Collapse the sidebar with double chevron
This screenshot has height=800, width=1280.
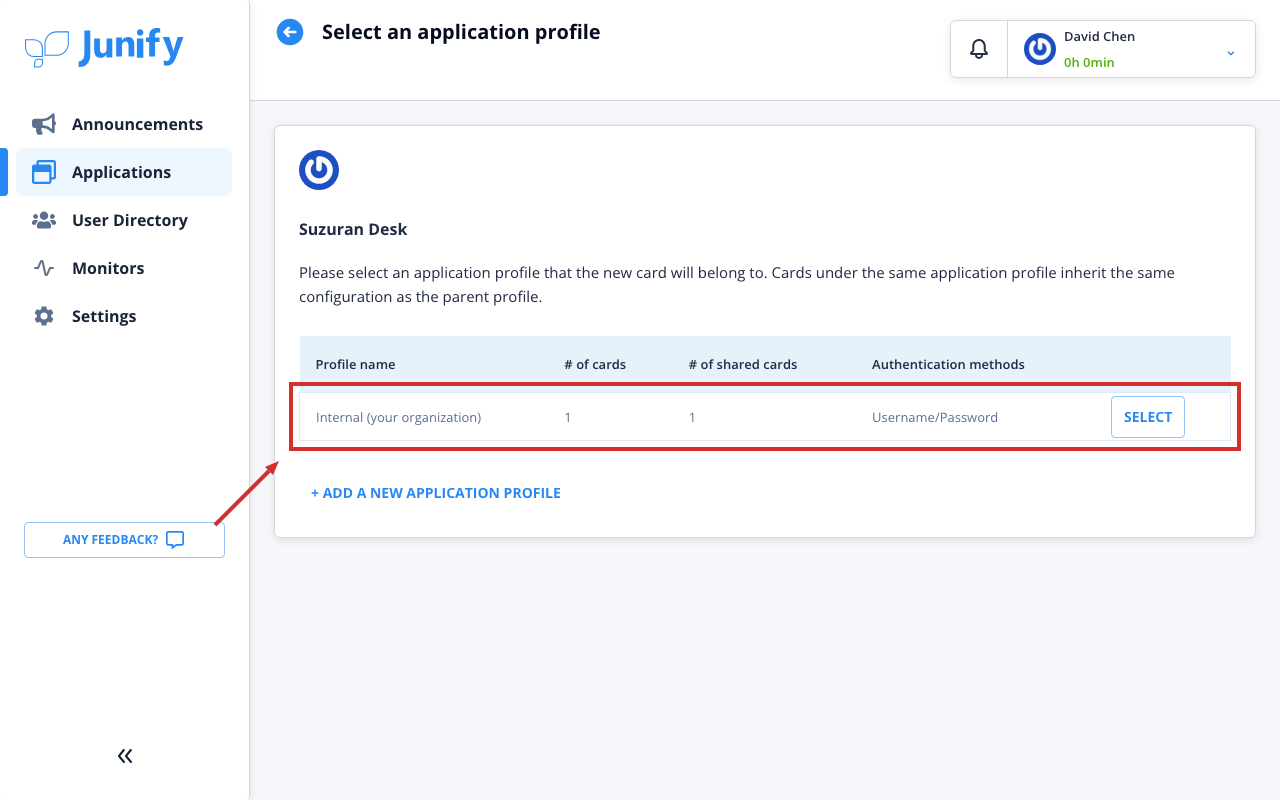(125, 756)
